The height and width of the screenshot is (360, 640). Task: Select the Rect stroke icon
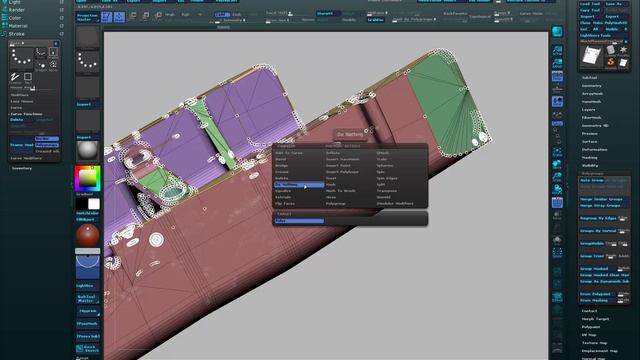click(x=28, y=77)
